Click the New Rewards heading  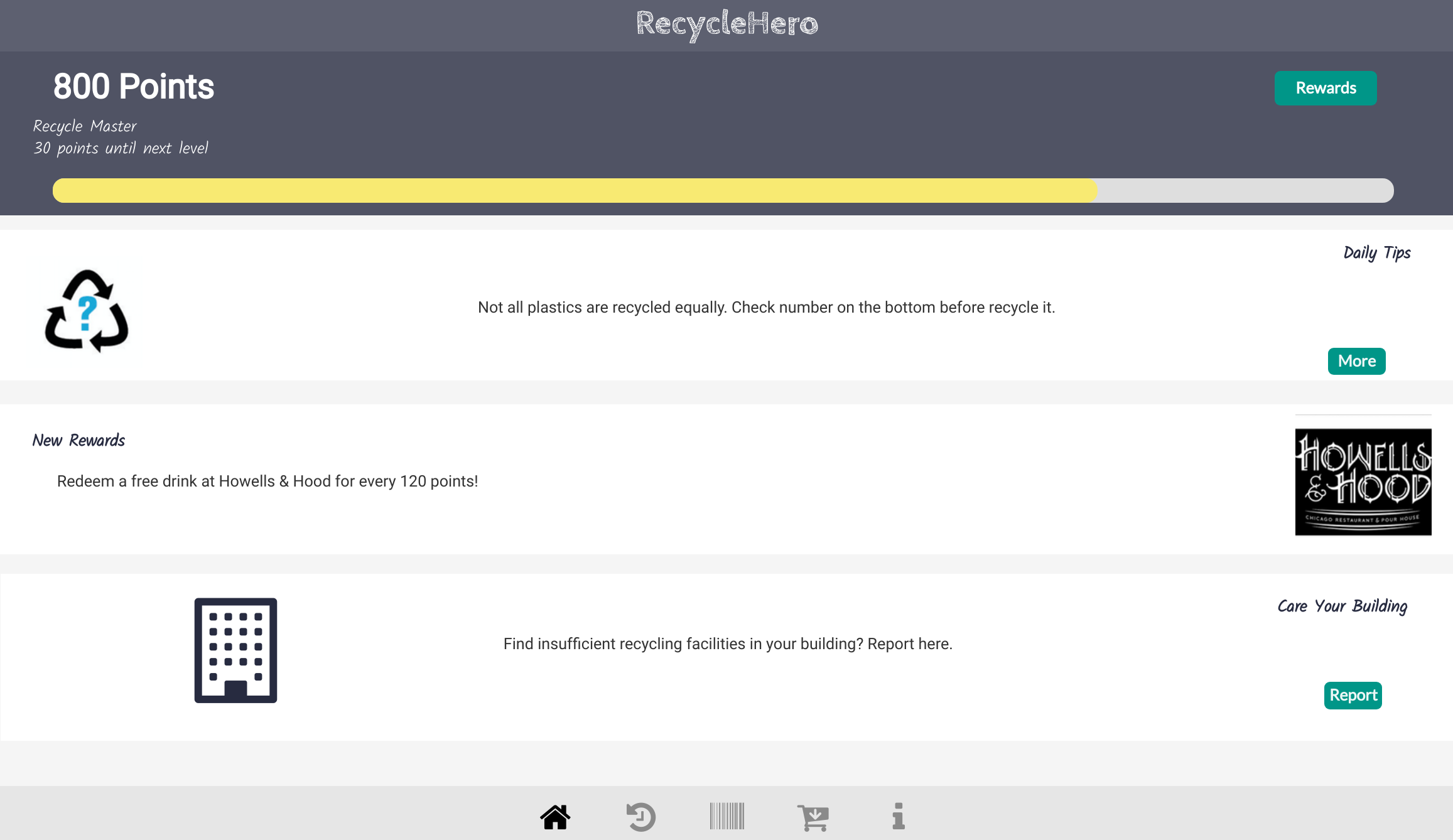click(78, 440)
